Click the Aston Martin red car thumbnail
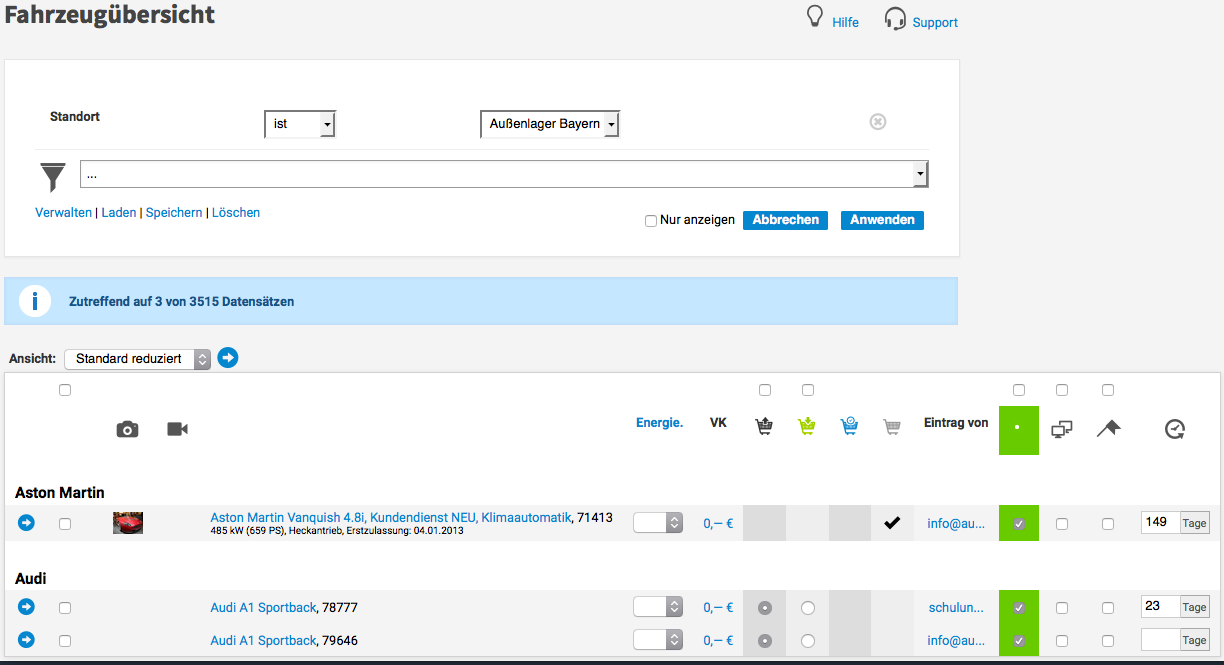1224x665 pixels. click(x=128, y=522)
